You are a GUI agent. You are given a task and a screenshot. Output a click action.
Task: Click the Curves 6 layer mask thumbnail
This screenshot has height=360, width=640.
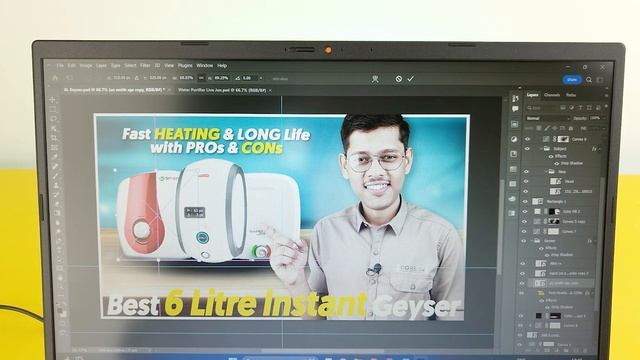[563, 139]
